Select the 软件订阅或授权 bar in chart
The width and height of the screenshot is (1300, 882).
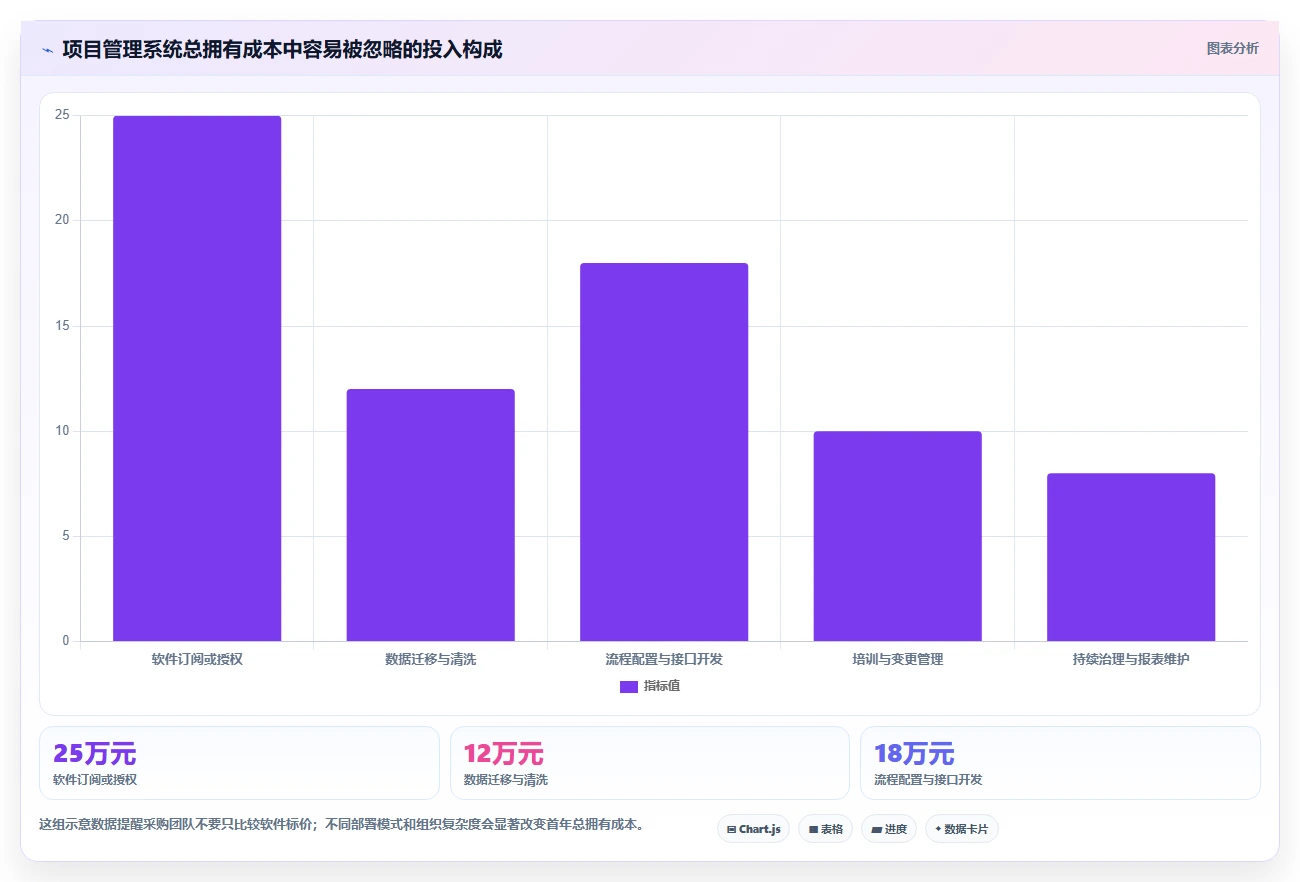coord(197,378)
